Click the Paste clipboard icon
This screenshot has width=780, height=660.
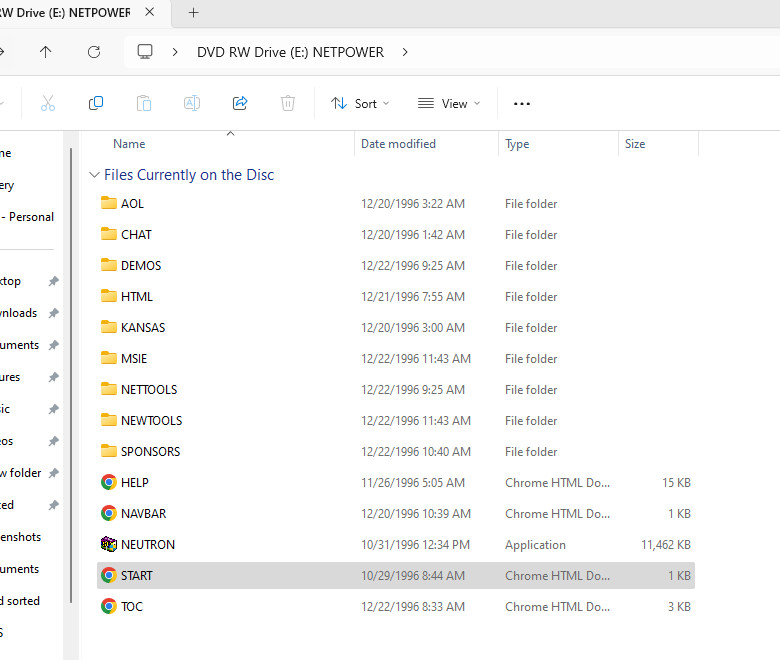point(144,103)
